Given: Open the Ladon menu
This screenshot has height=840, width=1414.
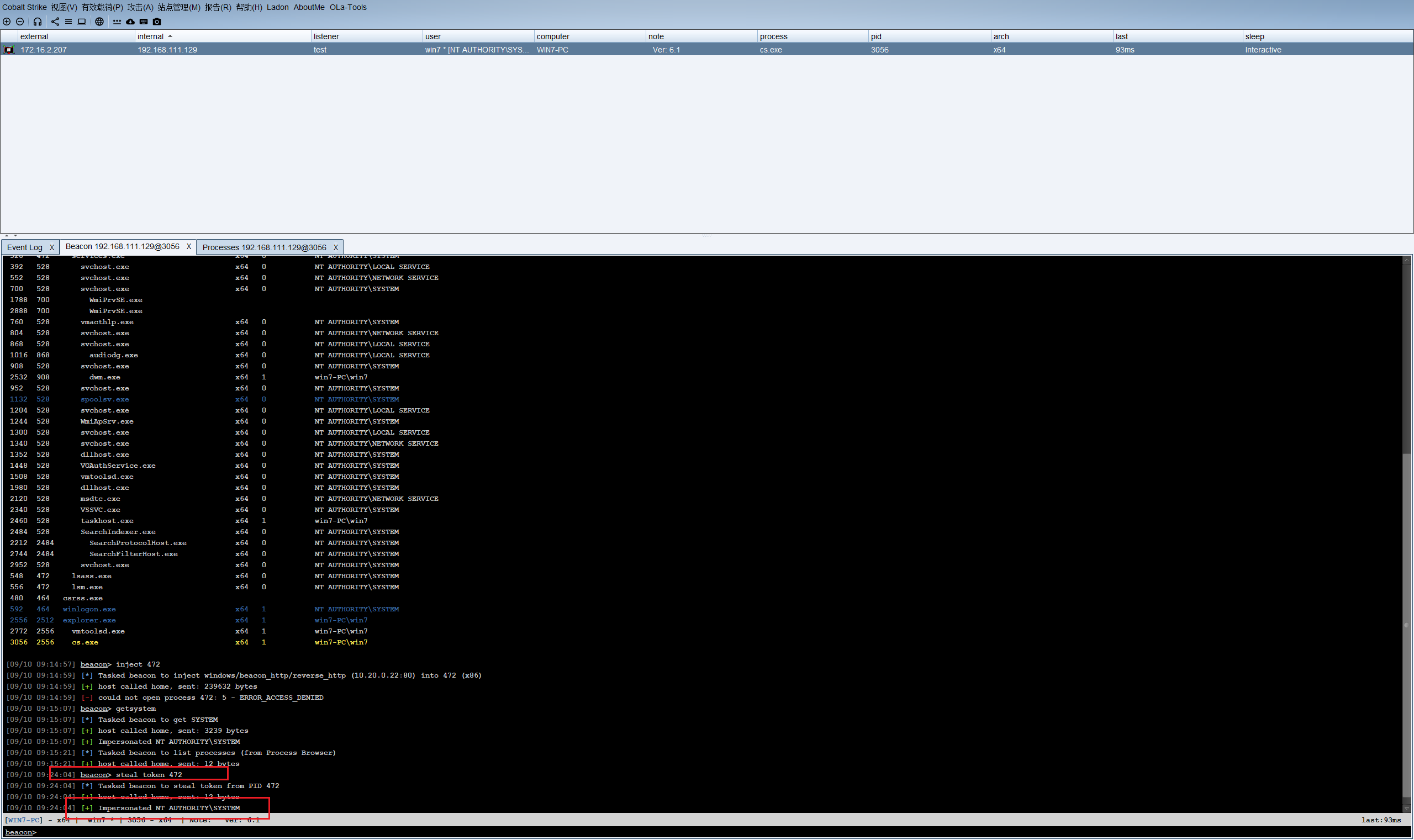Looking at the screenshot, I should tap(277, 7).
